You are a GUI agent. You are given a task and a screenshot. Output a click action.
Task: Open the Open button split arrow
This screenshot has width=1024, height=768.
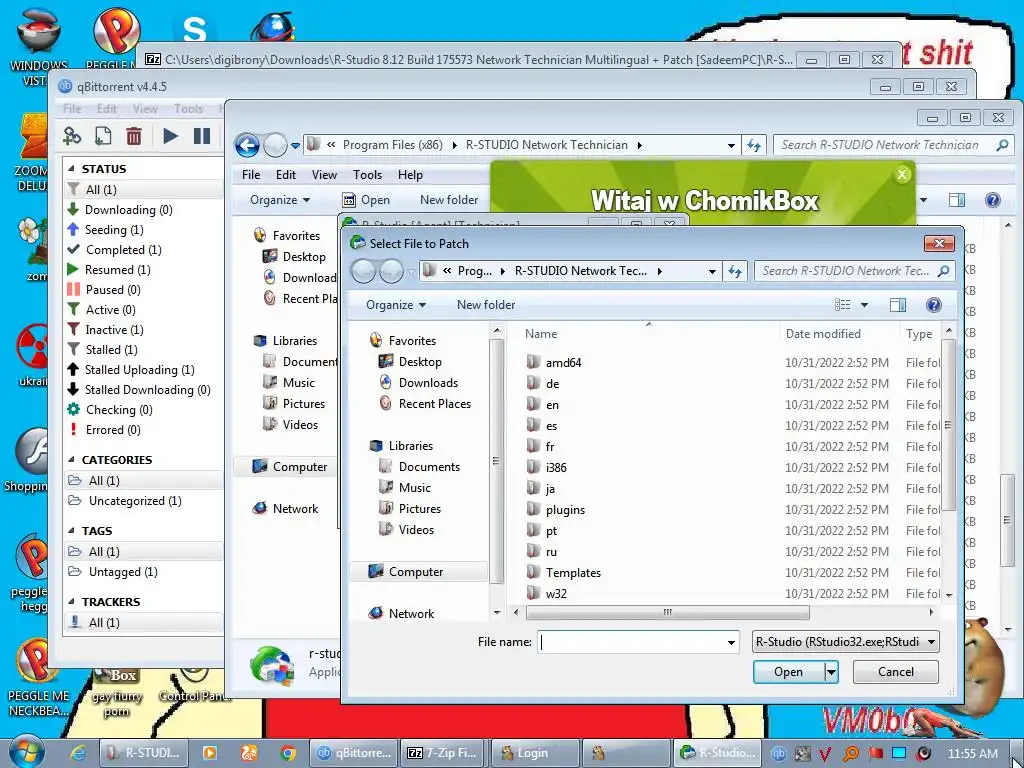pyautogui.click(x=831, y=672)
